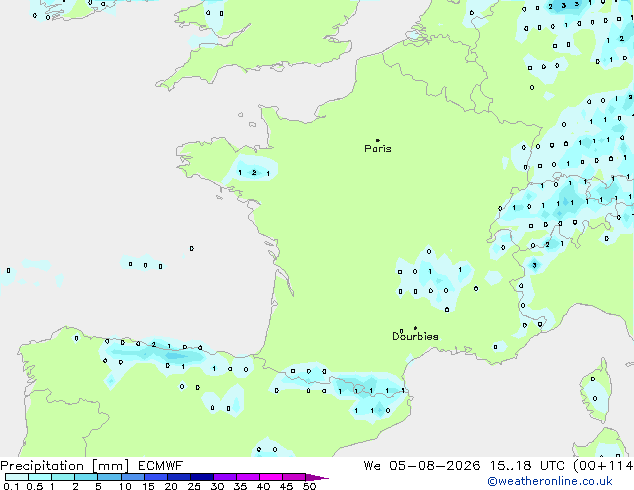Select the 0.1 mm lightest cyan legend swatch
This screenshot has height=490, width=634.
click(x=17, y=477)
